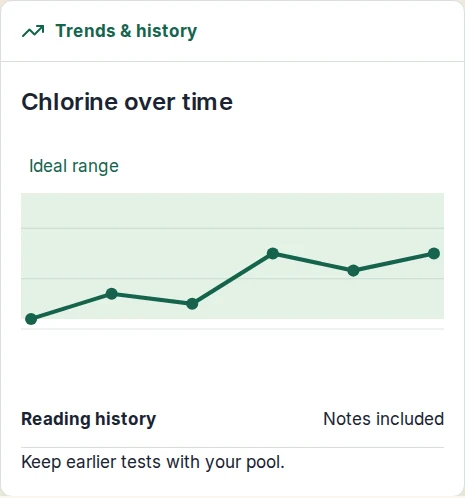The height and width of the screenshot is (498, 465).
Task: Click the Notes included text
Action: (x=384, y=419)
